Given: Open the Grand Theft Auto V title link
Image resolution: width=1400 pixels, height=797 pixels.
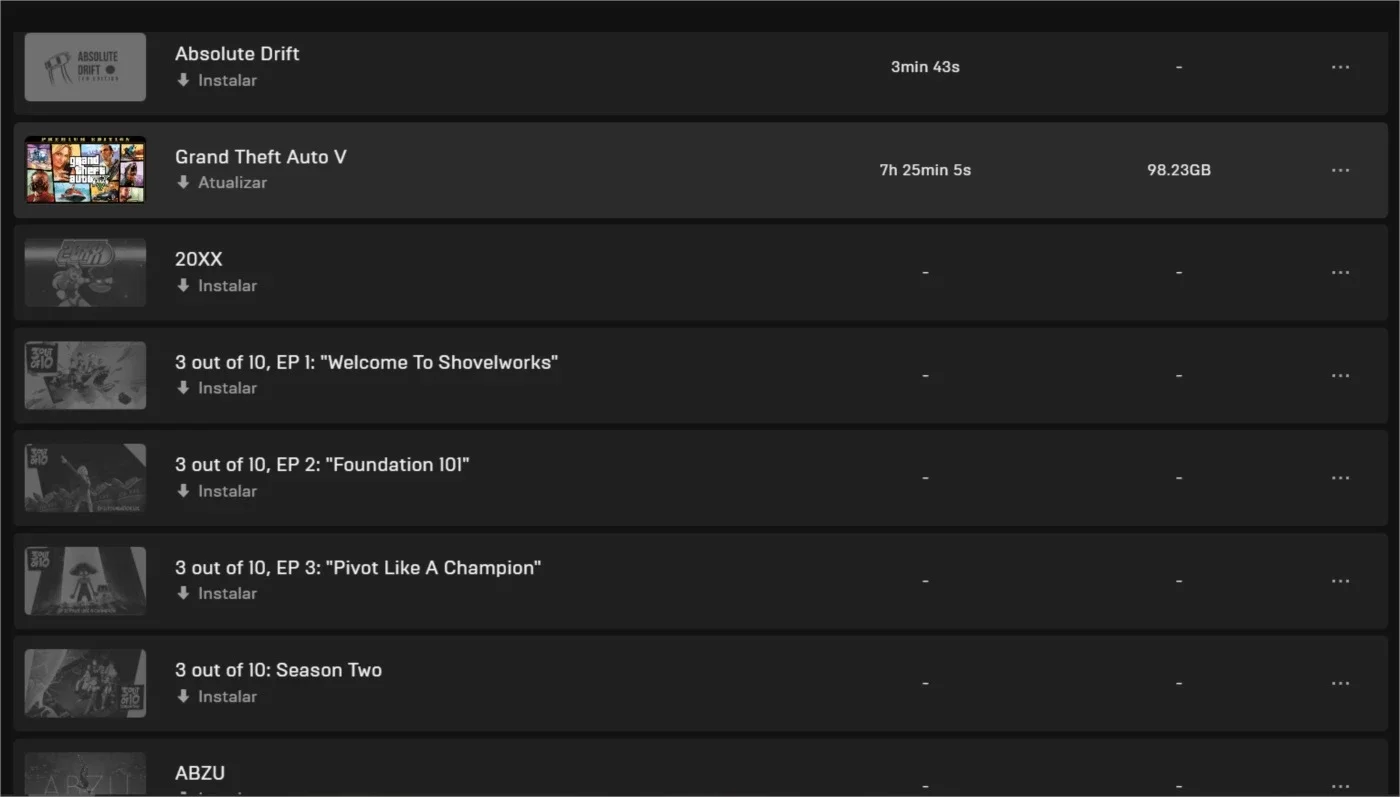Looking at the screenshot, I should pos(261,157).
